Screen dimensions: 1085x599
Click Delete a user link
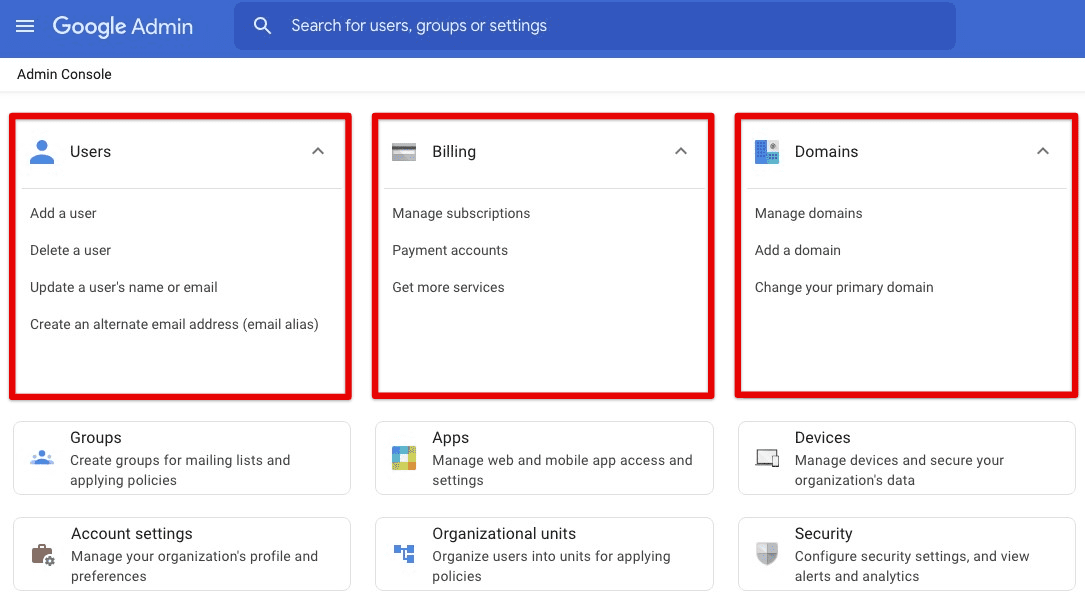[71, 250]
